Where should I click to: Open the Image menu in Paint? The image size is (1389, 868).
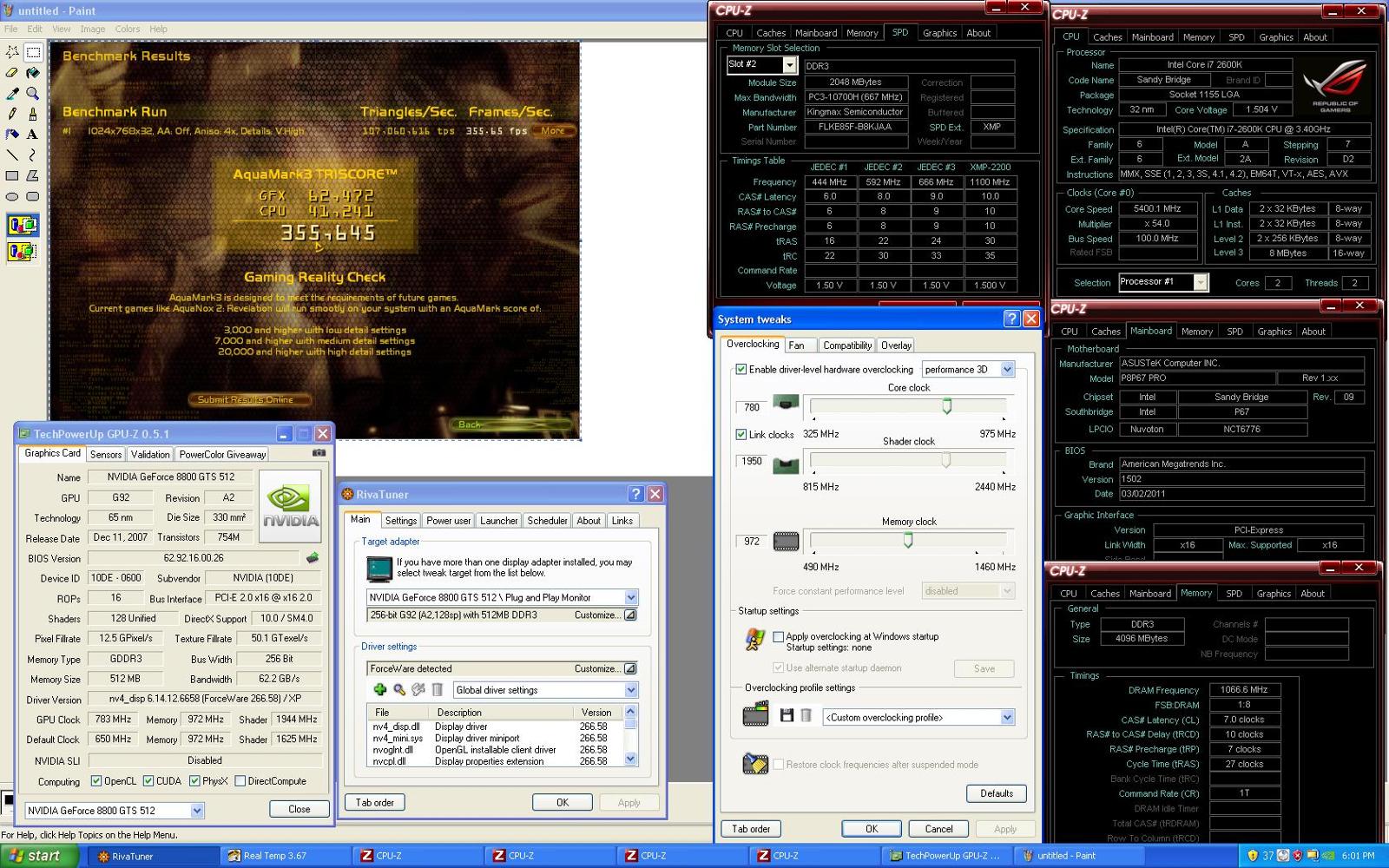(93, 29)
